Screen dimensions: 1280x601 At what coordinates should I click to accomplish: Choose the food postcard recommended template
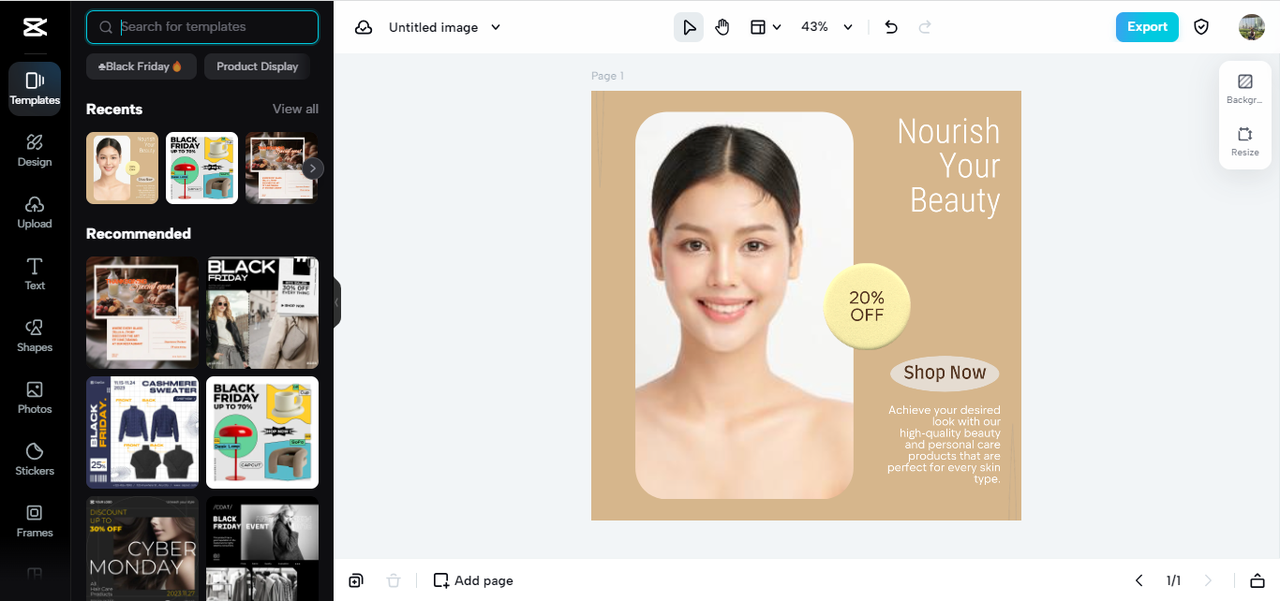tap(142, 312)
